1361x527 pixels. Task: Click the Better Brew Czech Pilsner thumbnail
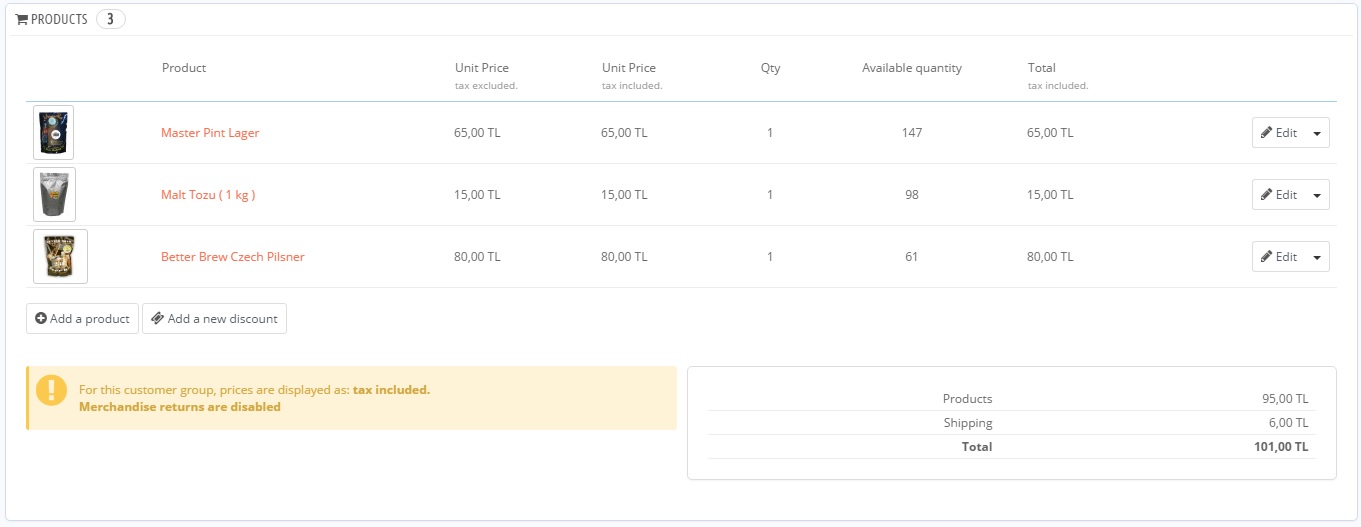point(60,257)
